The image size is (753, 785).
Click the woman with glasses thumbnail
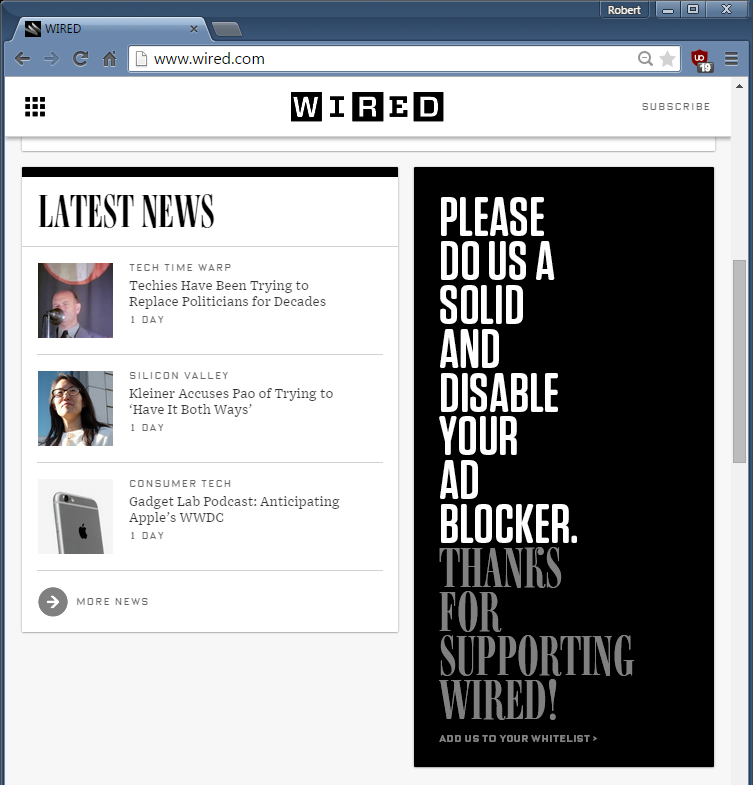(x=76, y=409)
